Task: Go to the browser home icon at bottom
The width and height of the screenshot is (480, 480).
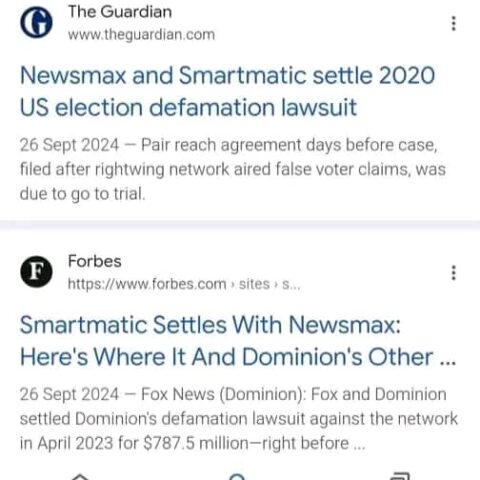Action: pos(79,476)
